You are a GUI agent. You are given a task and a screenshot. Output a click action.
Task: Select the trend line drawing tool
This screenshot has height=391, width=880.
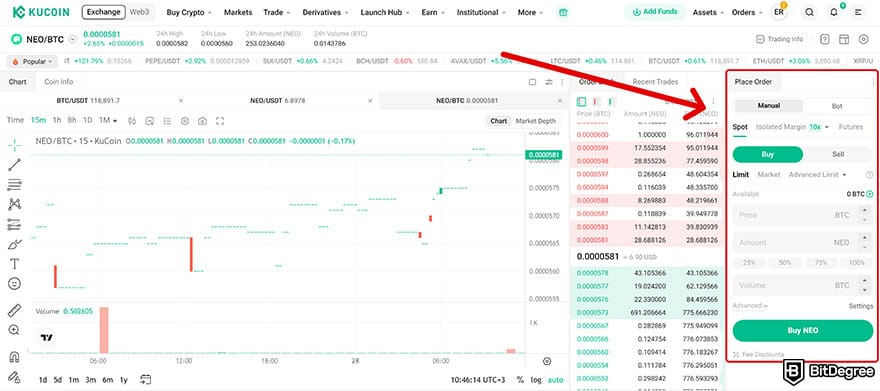15,164
